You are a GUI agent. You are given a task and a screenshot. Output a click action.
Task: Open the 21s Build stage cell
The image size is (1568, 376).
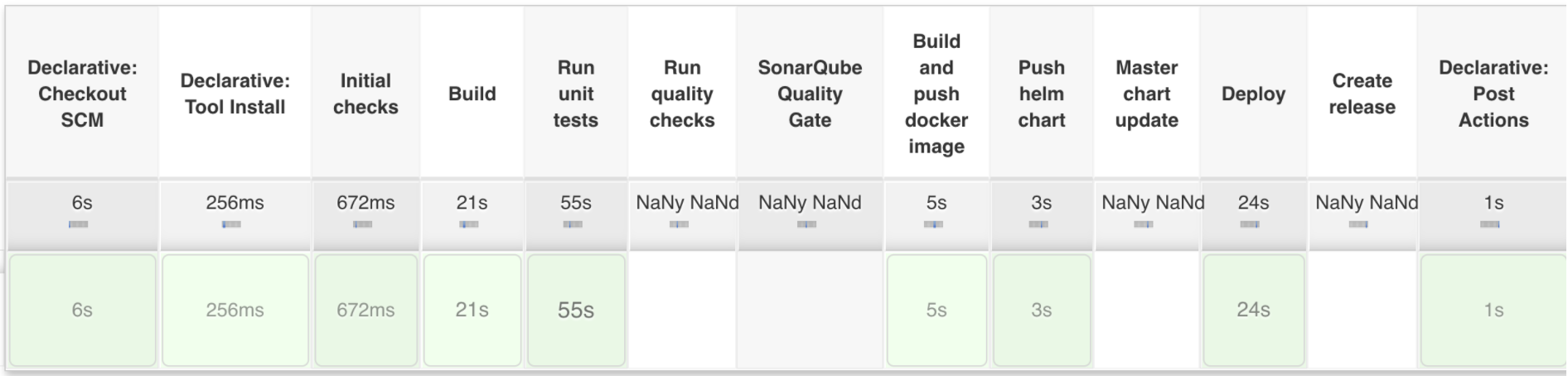point(472,310)
